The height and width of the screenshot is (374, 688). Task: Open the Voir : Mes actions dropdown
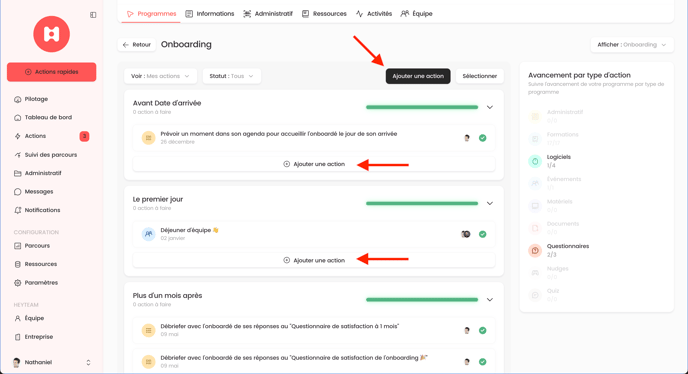pyautogui.click(x=160, y=76)
